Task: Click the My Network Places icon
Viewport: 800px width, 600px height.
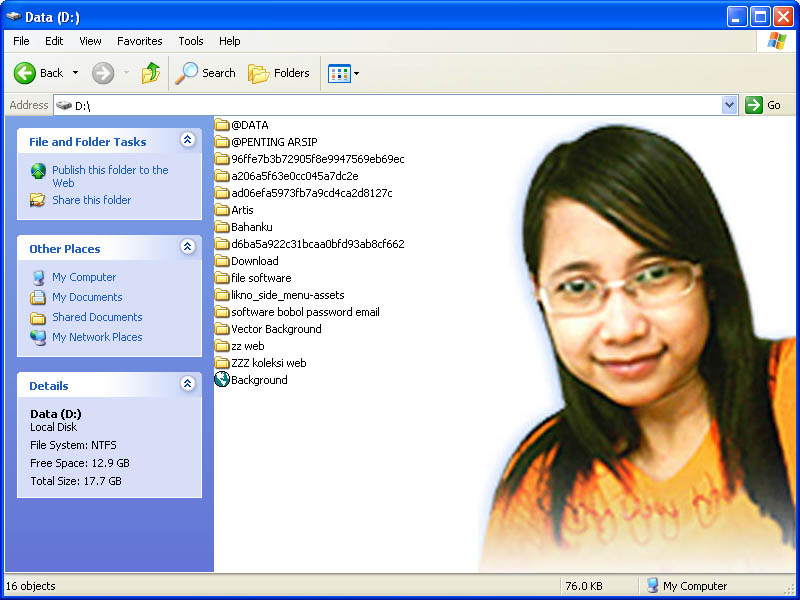Action: (38, 337)
